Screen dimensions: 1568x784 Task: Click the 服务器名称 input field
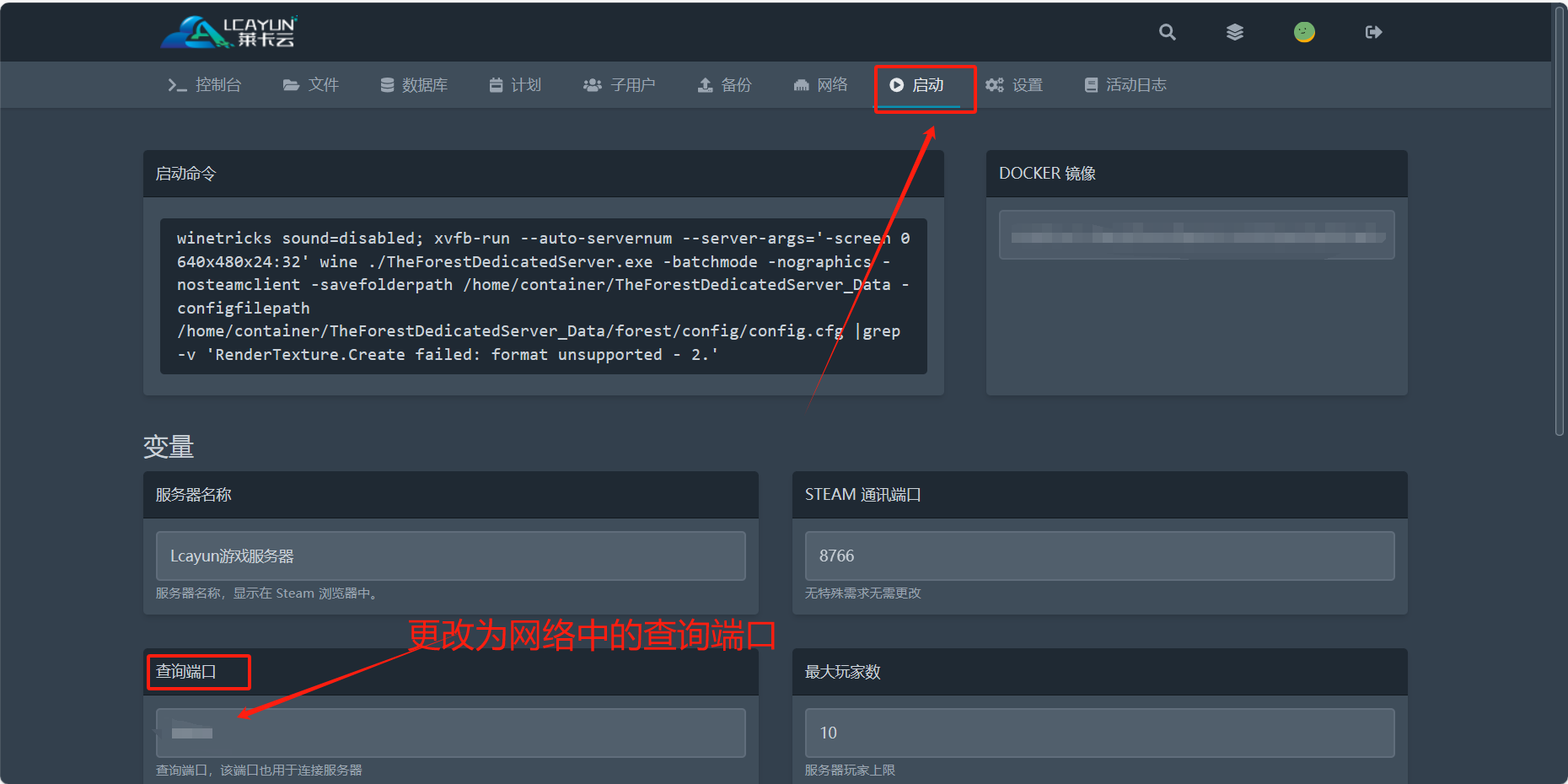451,556
